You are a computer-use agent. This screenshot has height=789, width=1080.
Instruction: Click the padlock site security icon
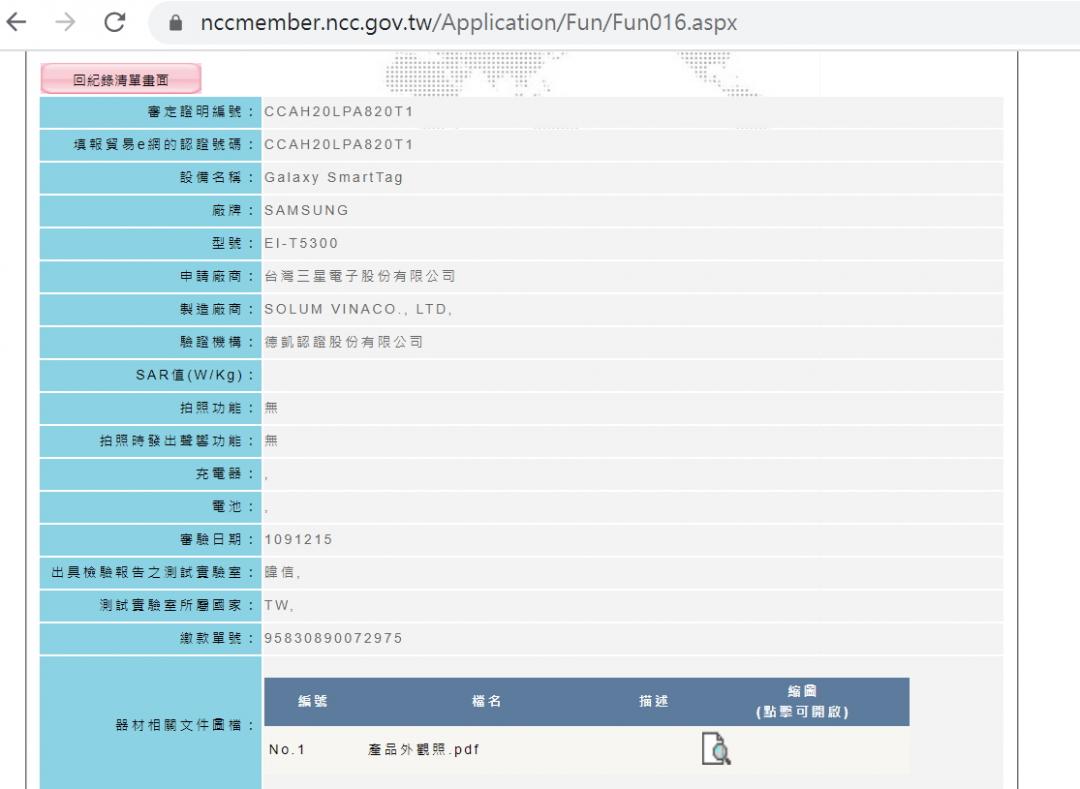point(178,24)
